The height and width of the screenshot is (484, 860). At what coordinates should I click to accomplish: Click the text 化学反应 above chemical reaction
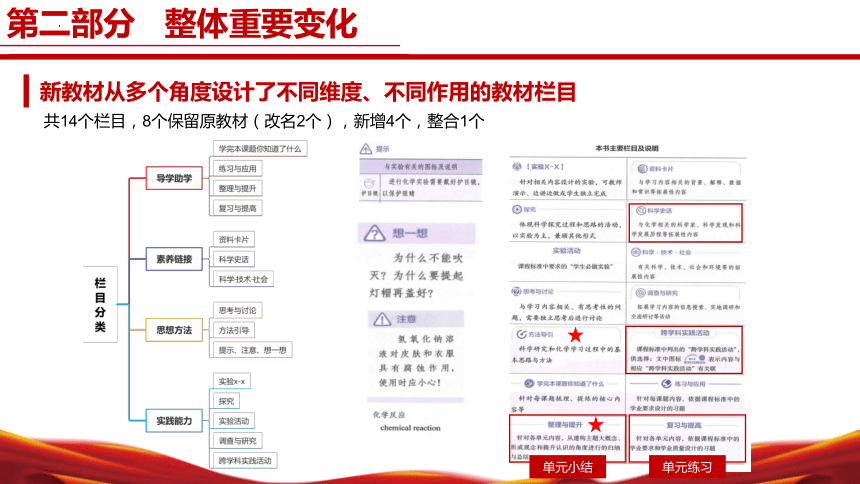coord(389,414)
